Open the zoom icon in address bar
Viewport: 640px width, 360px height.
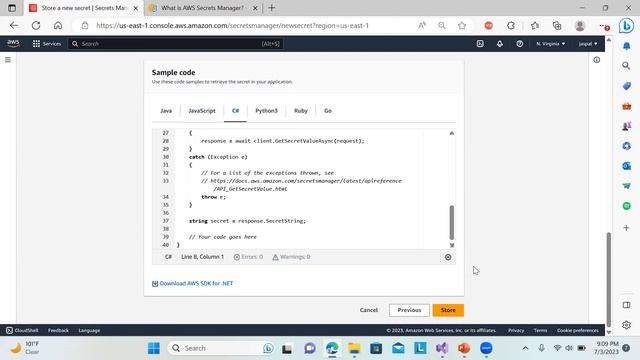tap(442, 26)
